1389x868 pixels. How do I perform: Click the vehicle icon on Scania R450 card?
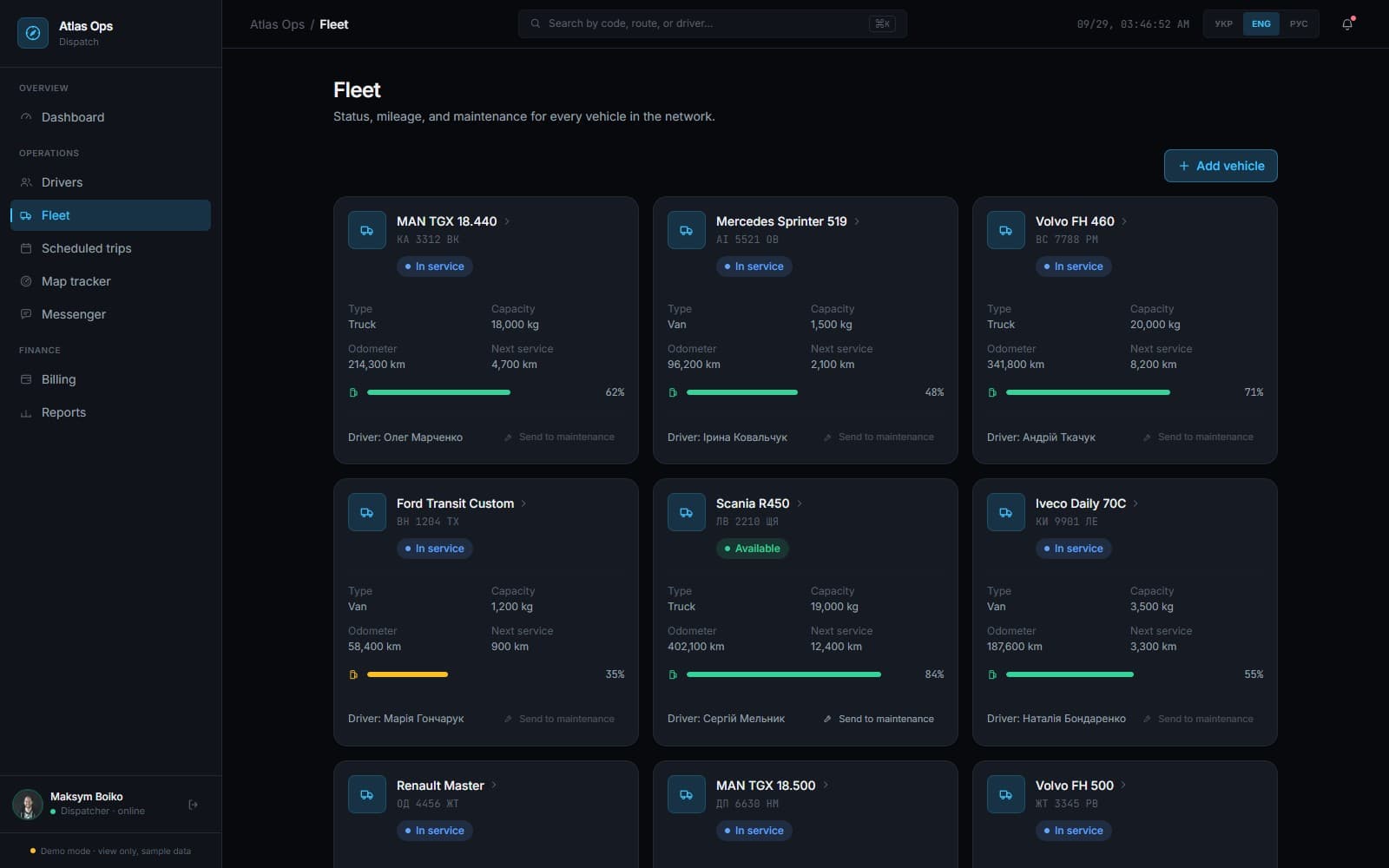687,513
